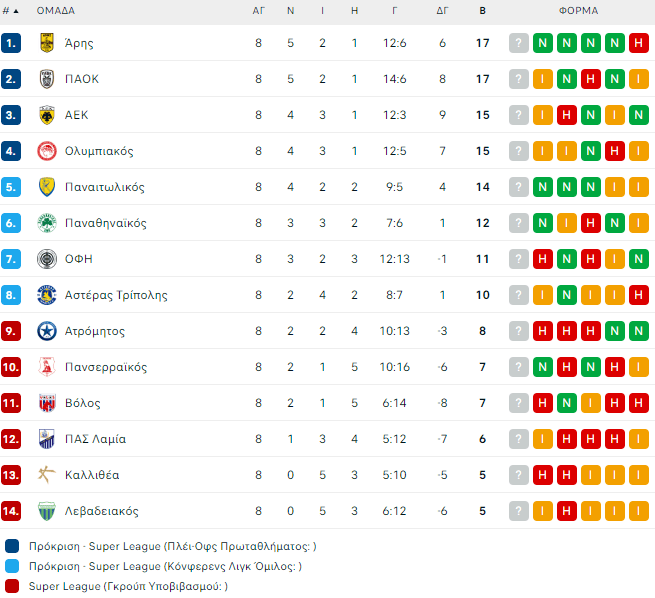Click the red Η form badge for Άρης
The height and width of the screenshot is (598, 655).
point(639,43)
